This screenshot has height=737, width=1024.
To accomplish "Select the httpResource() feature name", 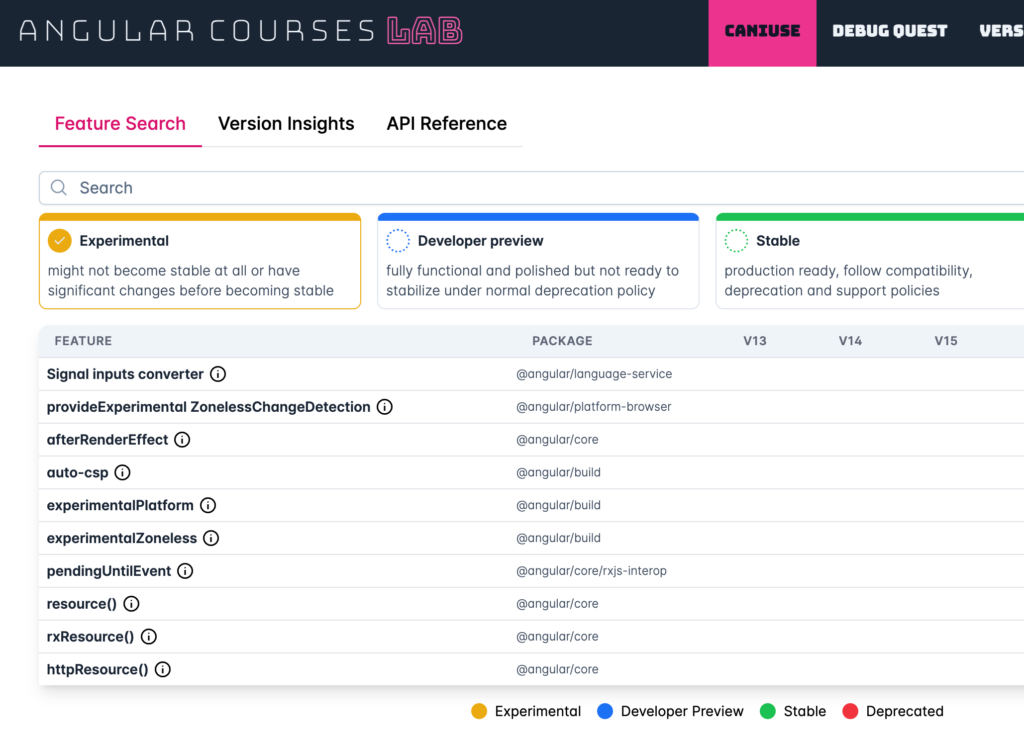I will pos(97,669).
